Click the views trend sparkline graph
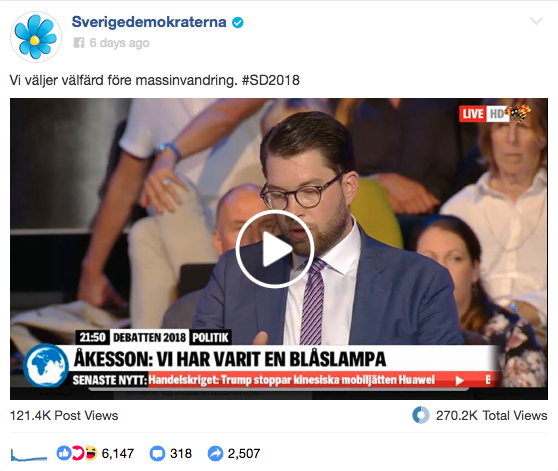Viewport: 558px width, 471px height. (29, 455)
